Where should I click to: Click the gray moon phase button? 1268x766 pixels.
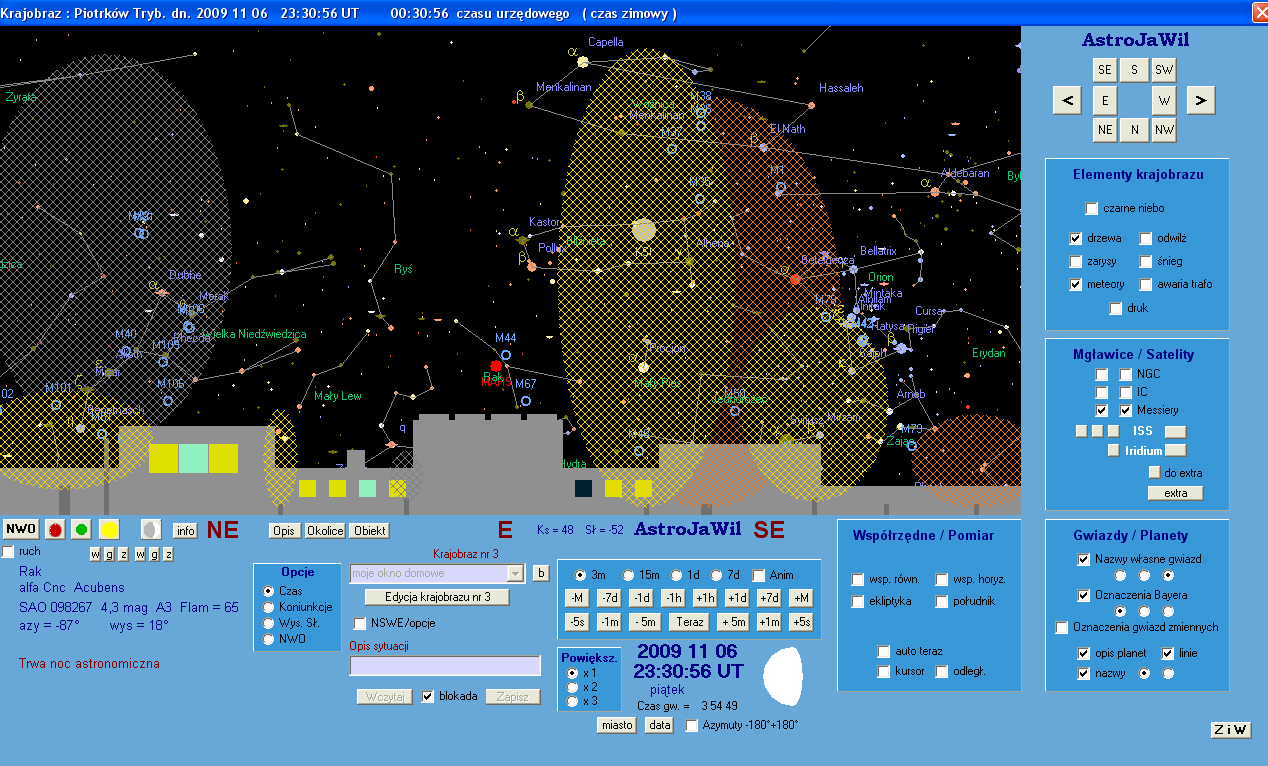(151, 529)
